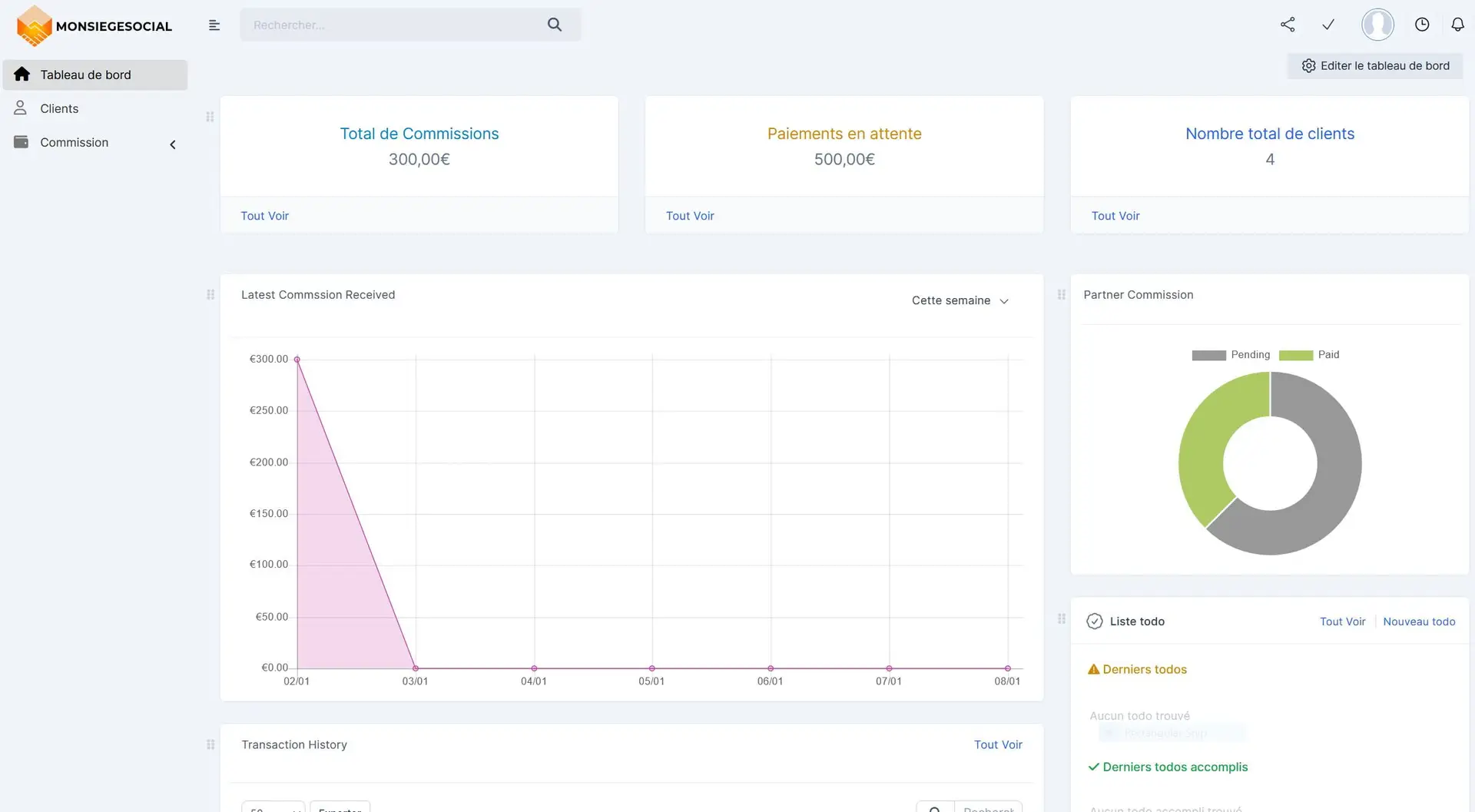This screenshot has width=1475, height=812.
Task: Open the Cette semaine period dropdown
Action: (960, 300)
